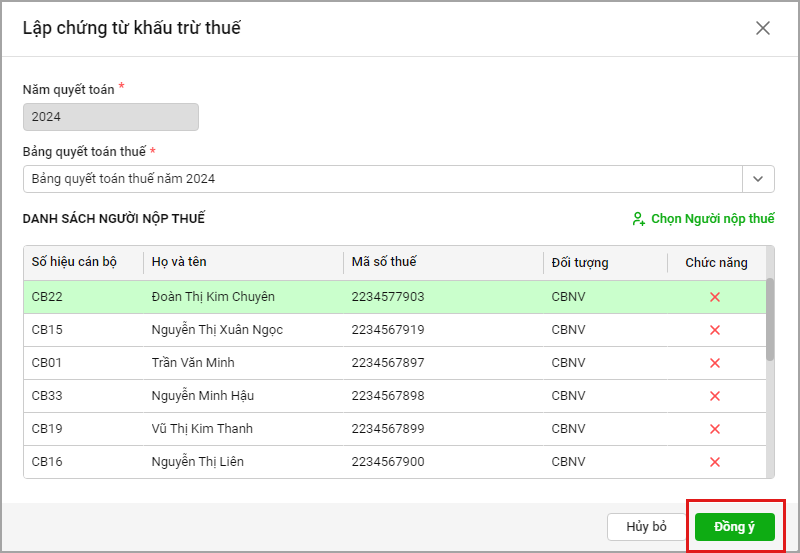
Task: Click the Đối tượng column header
Action: pos(580,262)
